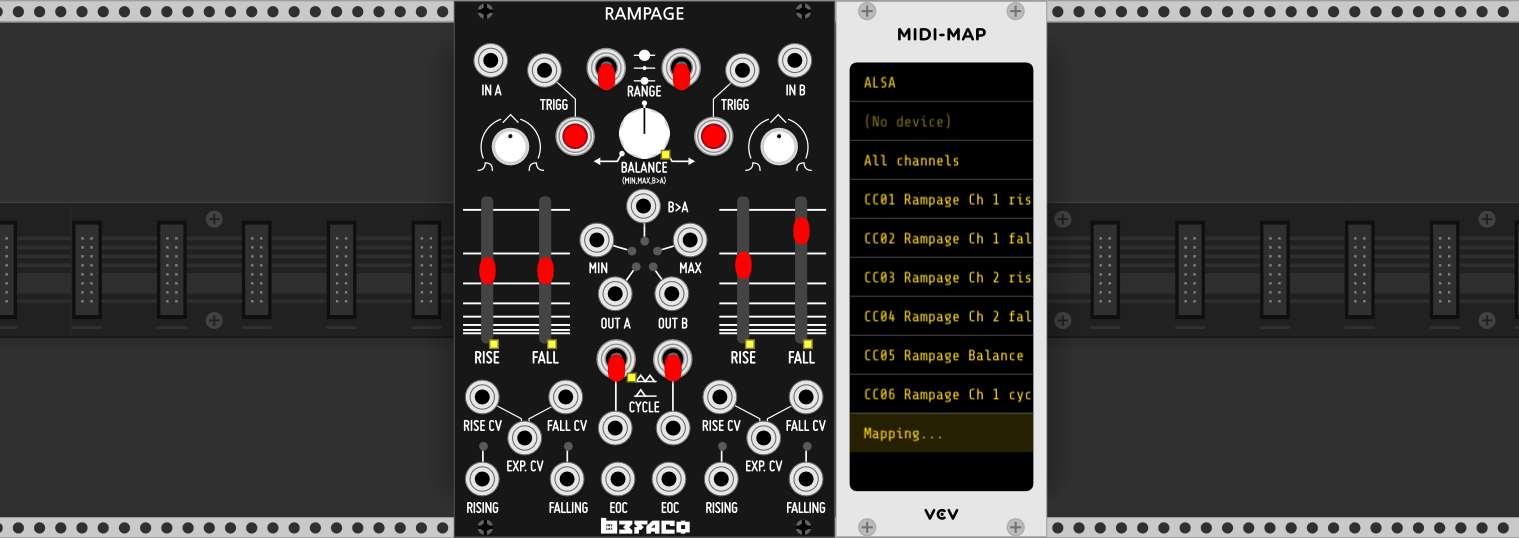Click the B>A output jack
This screenshot has width=1519, height=538.
(x=643, y=207)
